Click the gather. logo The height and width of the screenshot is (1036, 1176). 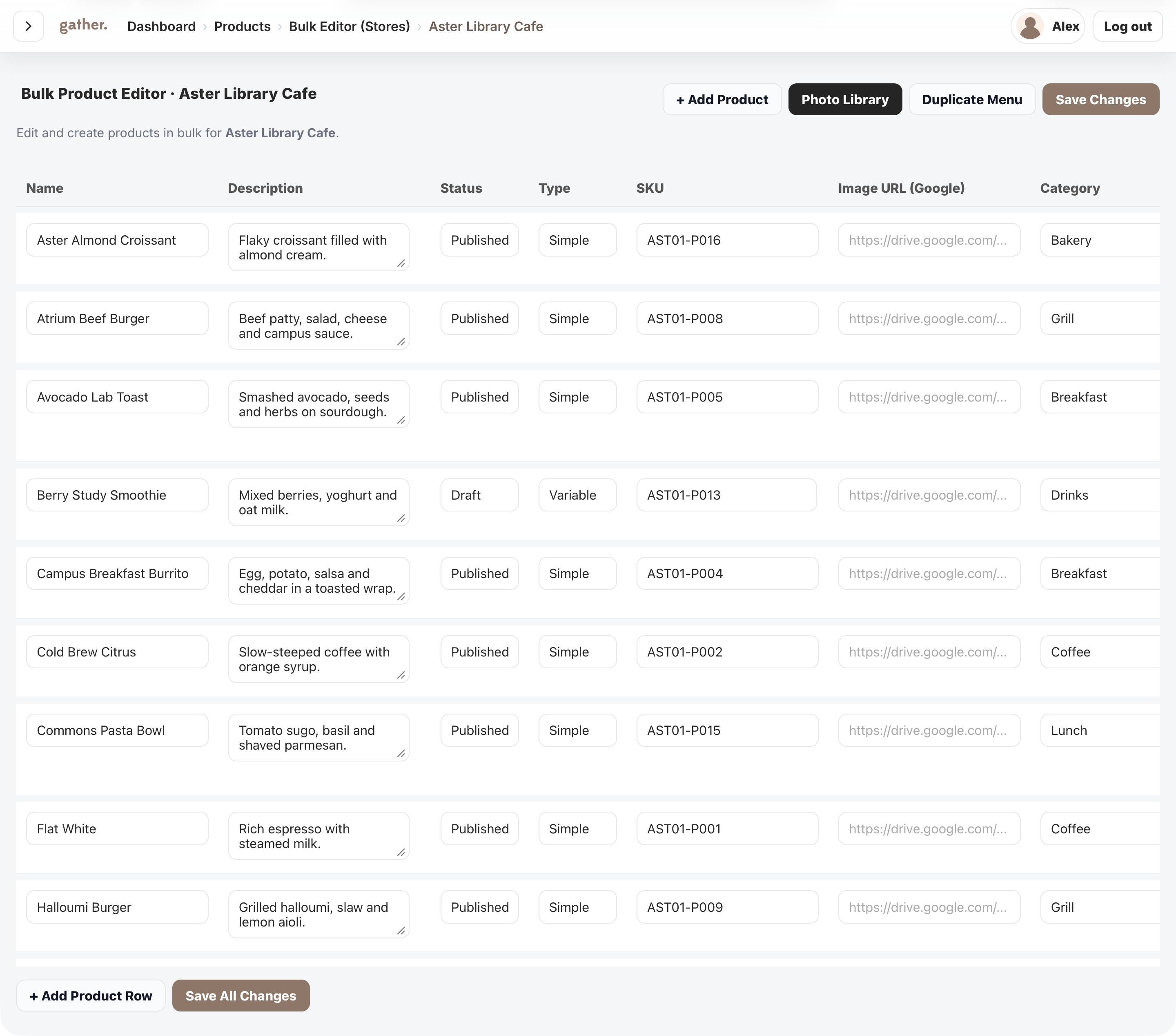tap(83, 25)
